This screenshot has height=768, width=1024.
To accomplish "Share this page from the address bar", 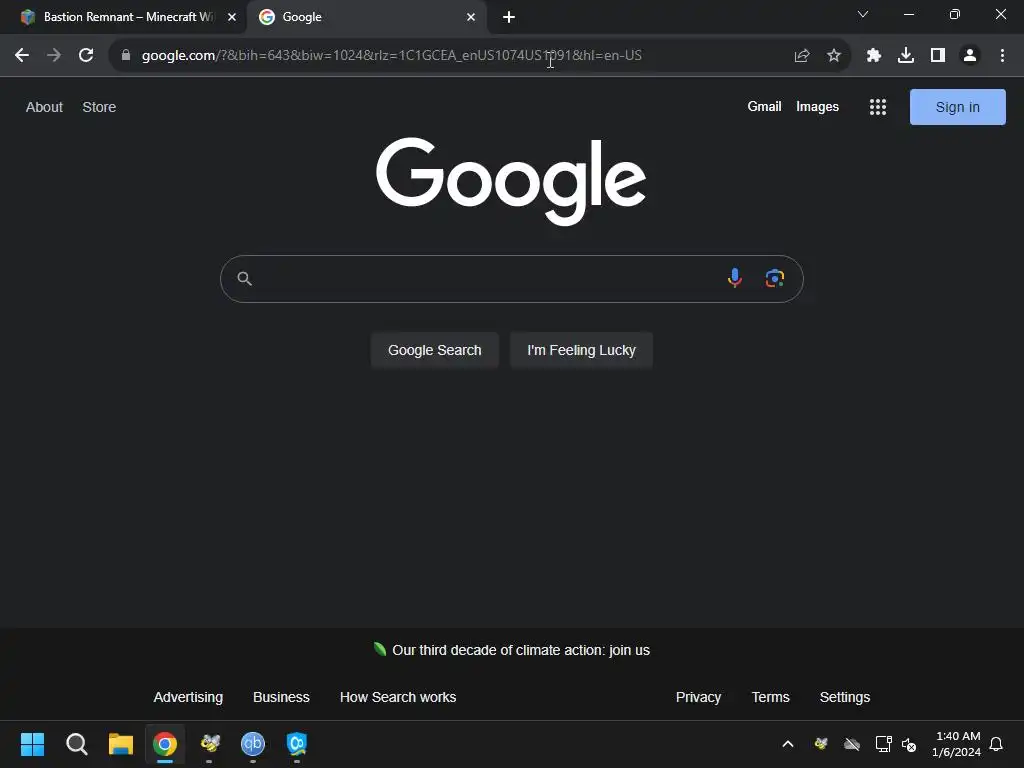I will (802, 56).
